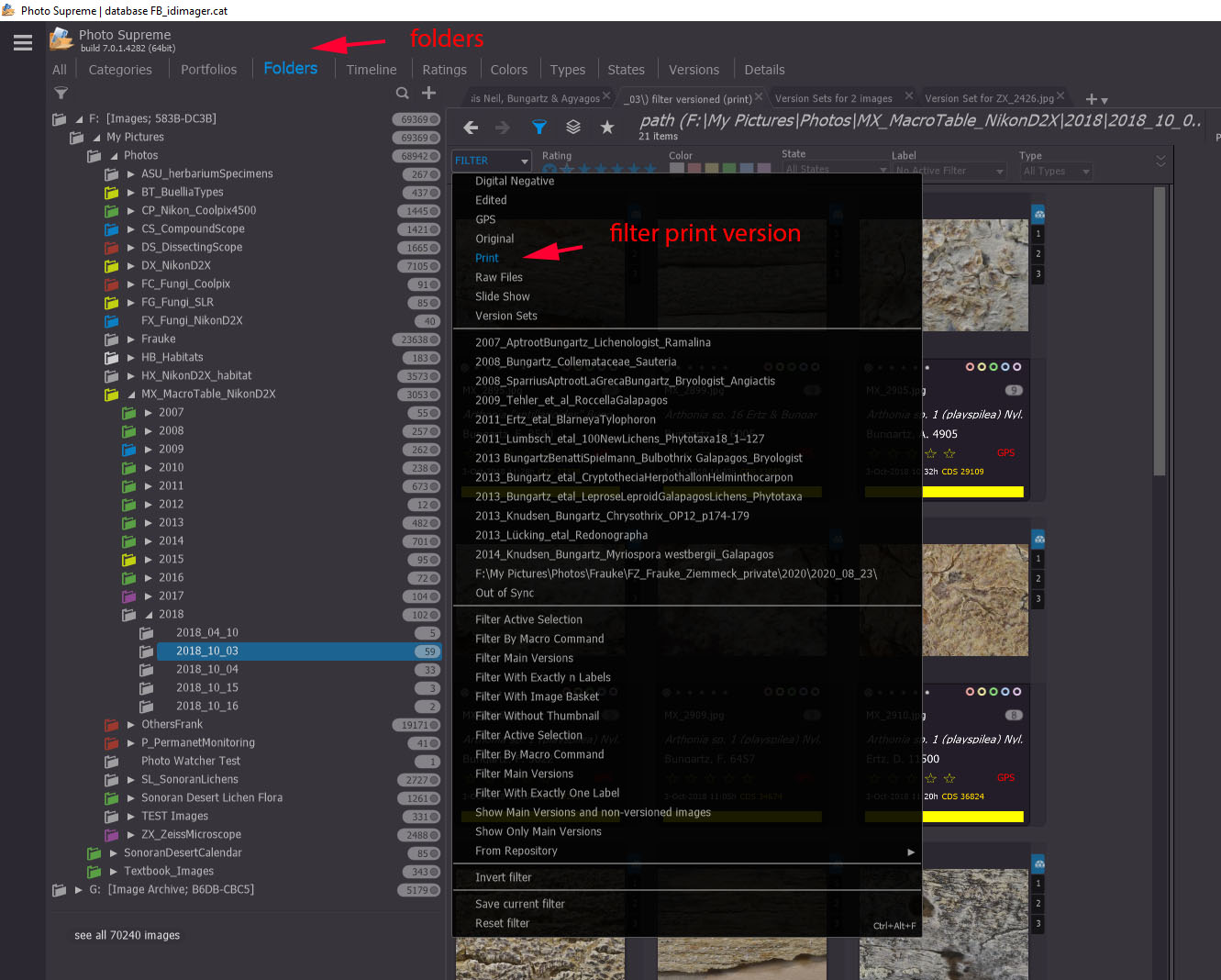Click 'see all 70240 images' link
Image resolution: width=1221 pixels, height=980 pixels.
(128, 935)
